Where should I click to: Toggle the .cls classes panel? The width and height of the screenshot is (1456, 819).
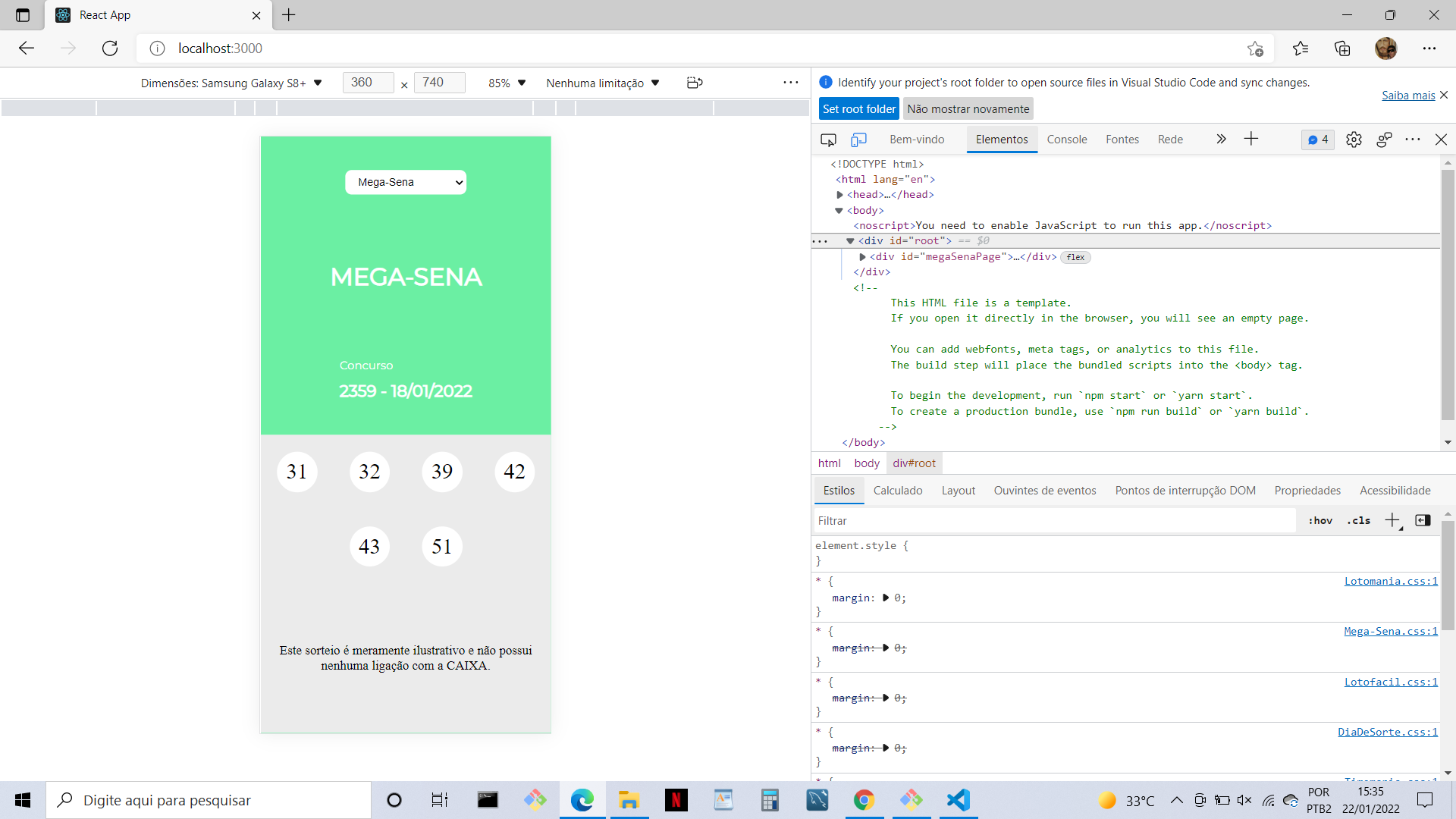coord(1358,520)
